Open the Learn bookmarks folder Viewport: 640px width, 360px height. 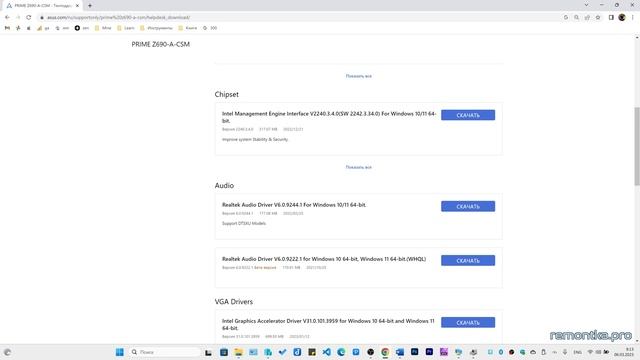(x=126, y=28)
